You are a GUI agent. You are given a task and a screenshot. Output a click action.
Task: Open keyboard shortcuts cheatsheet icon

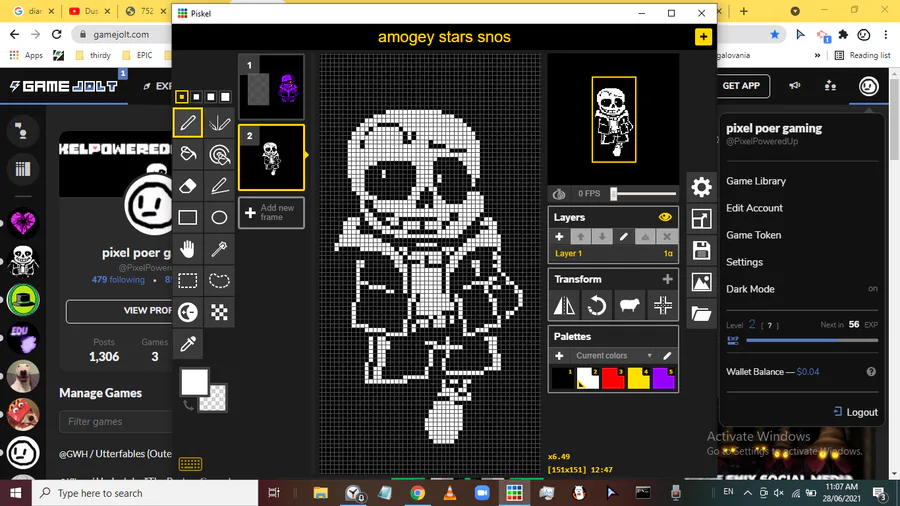pos(190,464)
